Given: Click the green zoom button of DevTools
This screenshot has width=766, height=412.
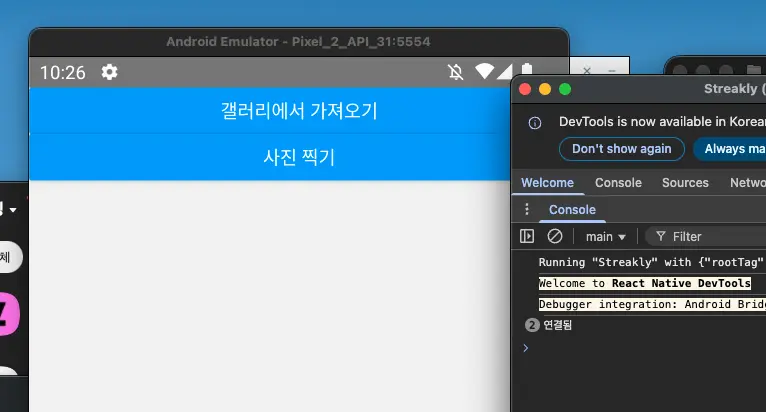Looking at the screenshot, I should (x=565, y=89).
